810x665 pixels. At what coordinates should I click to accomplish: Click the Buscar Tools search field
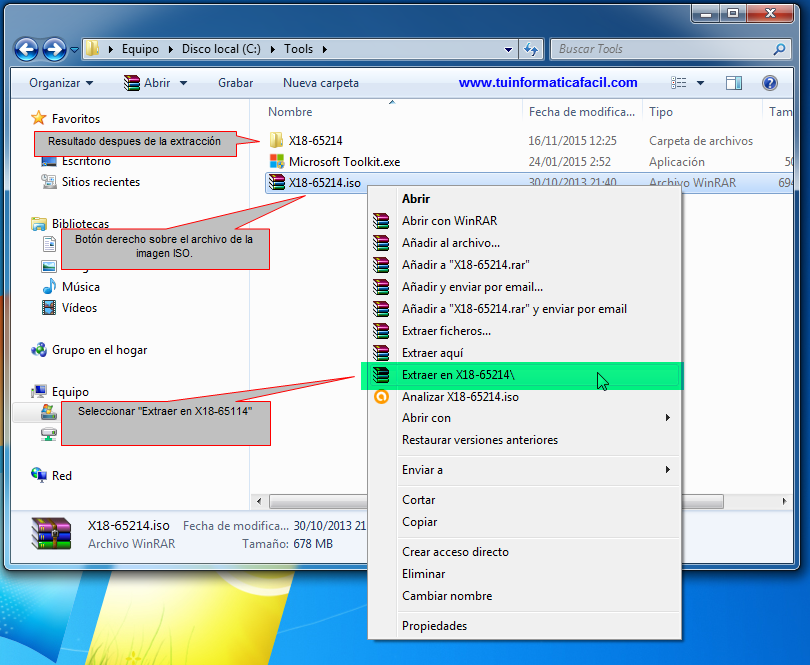[x=670, y=49]
